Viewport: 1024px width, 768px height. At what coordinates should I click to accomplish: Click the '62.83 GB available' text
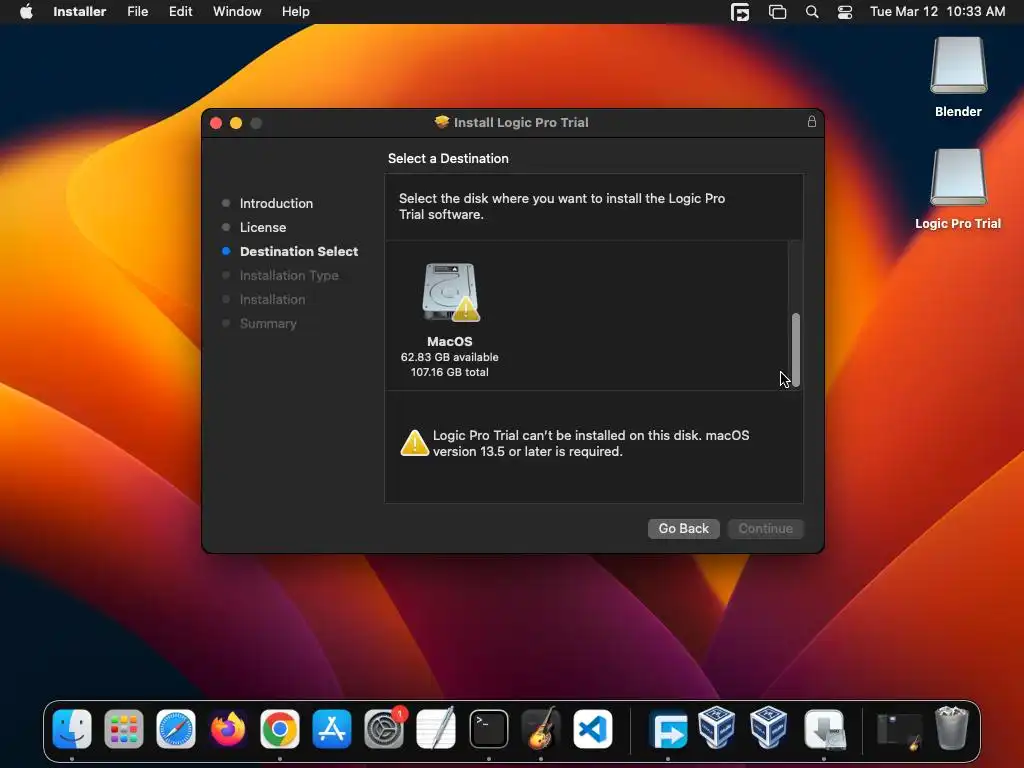449,357
